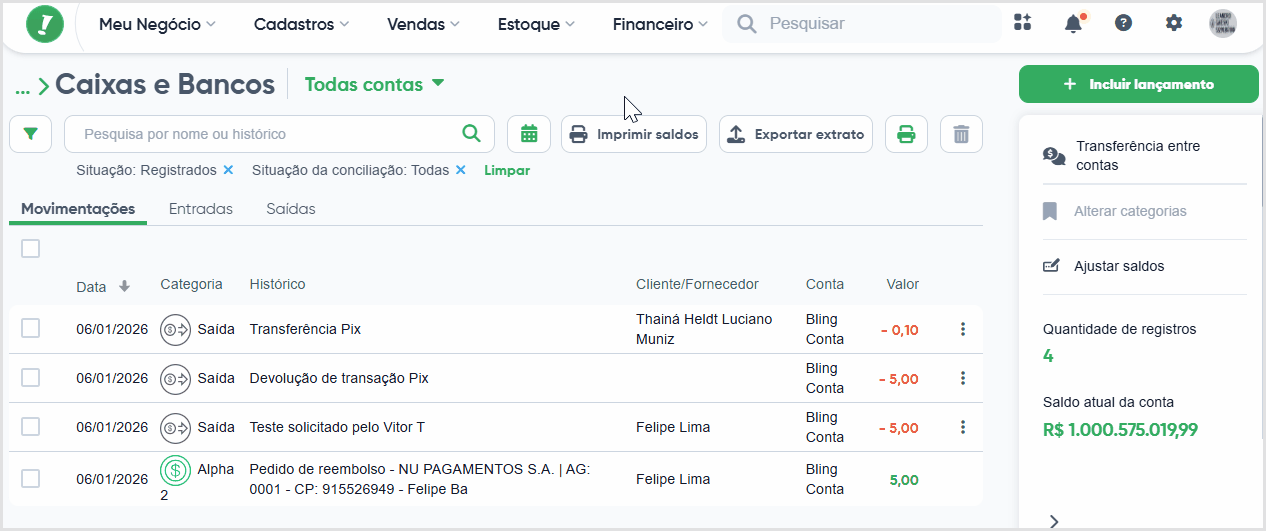Image resolution: width=1266 pixels, height=531 pixels.
Task: Click the Transferência entre contas link
Action: 1138,156
